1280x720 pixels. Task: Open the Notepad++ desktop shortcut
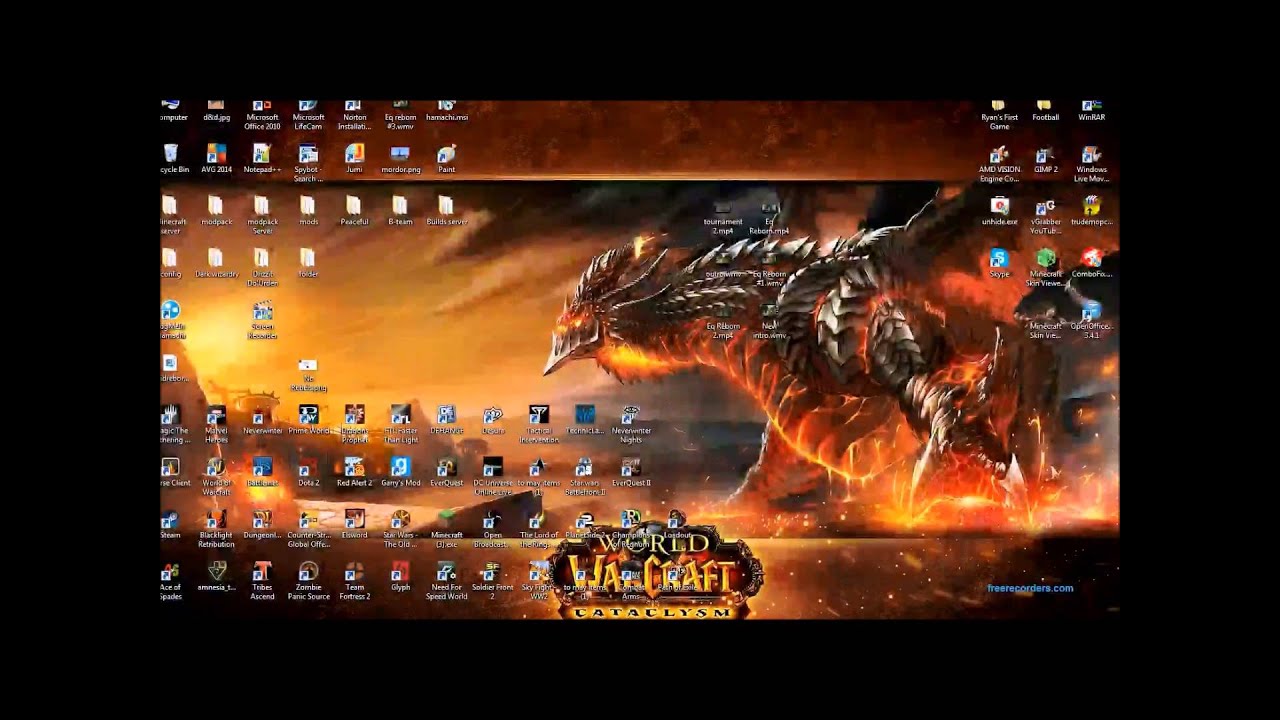click(262, 159)
